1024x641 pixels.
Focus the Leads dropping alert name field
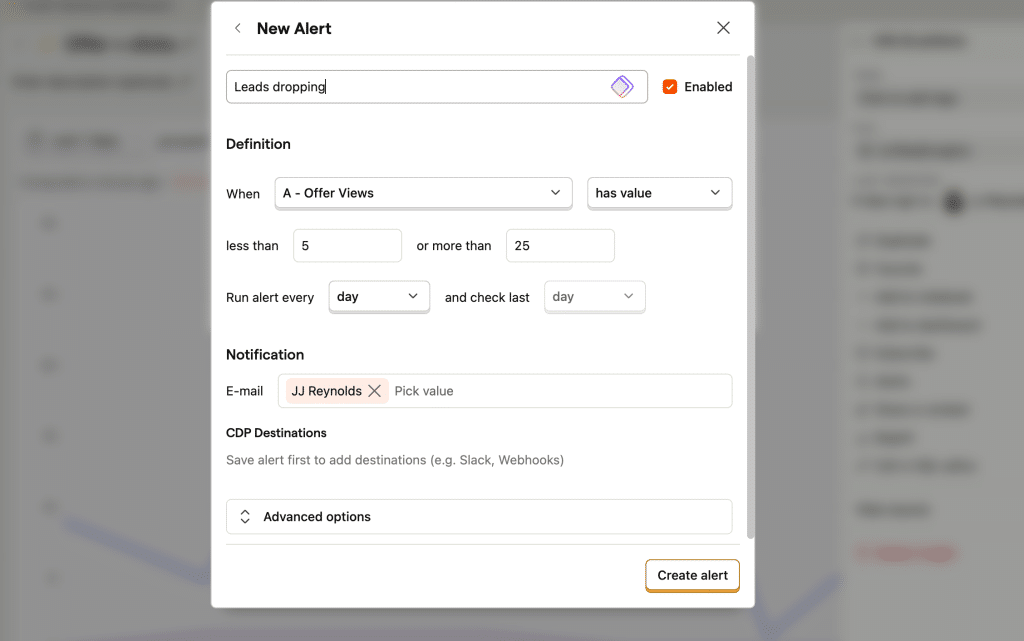[x=415, y=87]
